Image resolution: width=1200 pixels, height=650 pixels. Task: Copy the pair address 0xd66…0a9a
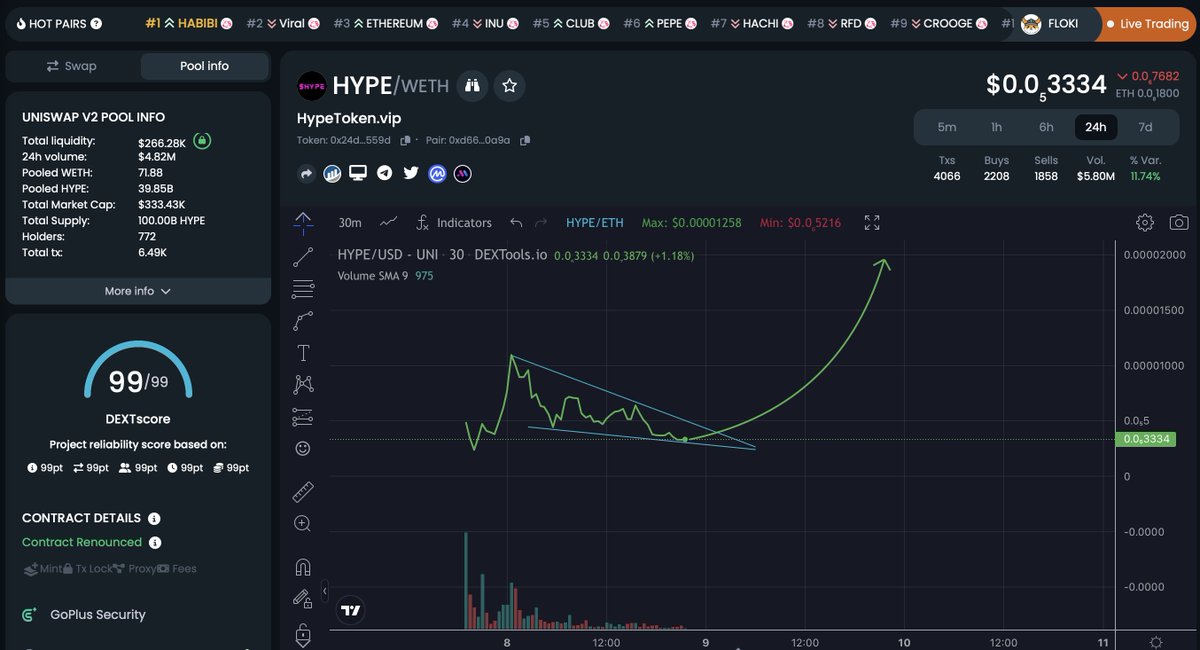coord(525,141)
